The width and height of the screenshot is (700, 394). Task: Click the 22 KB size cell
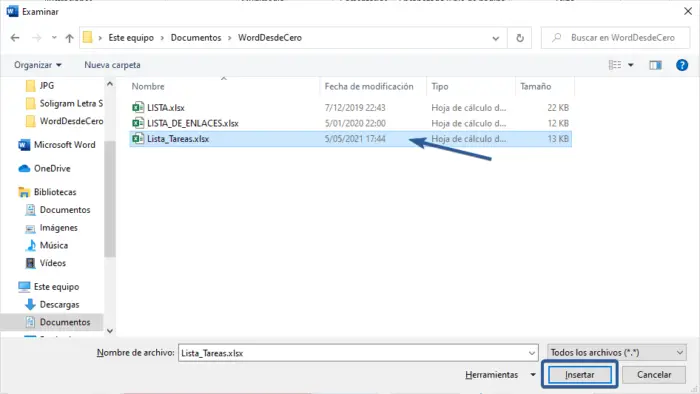[x=558, y=108]
